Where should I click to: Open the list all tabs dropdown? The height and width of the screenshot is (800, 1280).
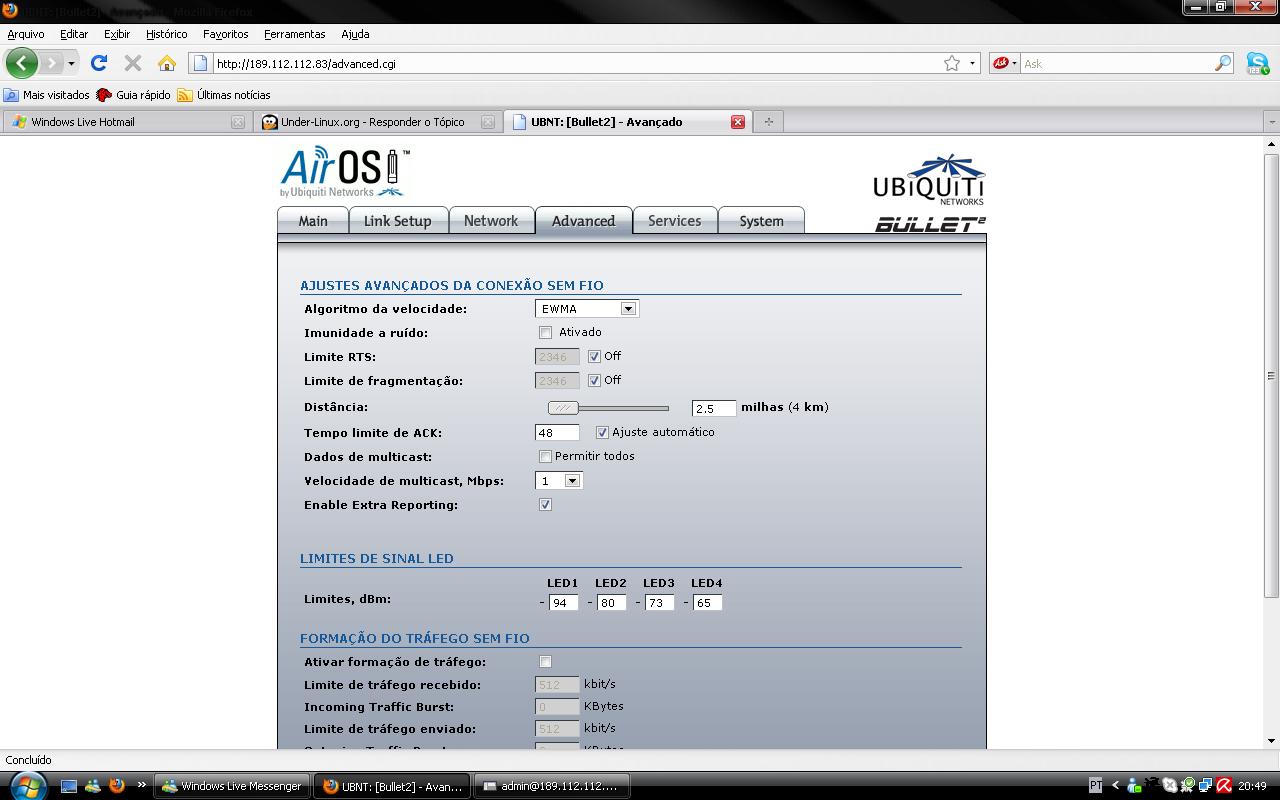(x=1271, y=122)
